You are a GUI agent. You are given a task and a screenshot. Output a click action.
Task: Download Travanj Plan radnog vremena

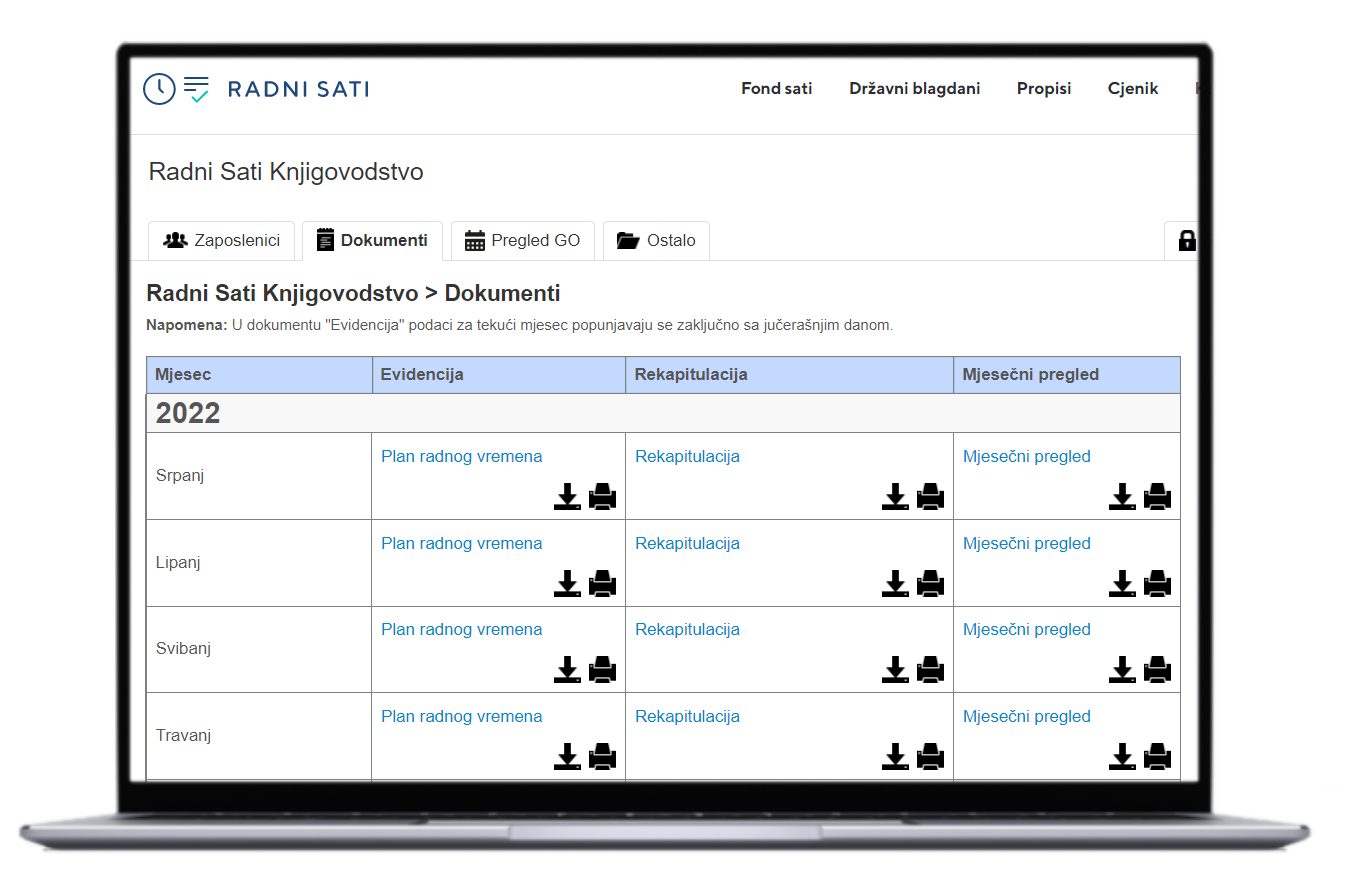(x=567, y=757)
